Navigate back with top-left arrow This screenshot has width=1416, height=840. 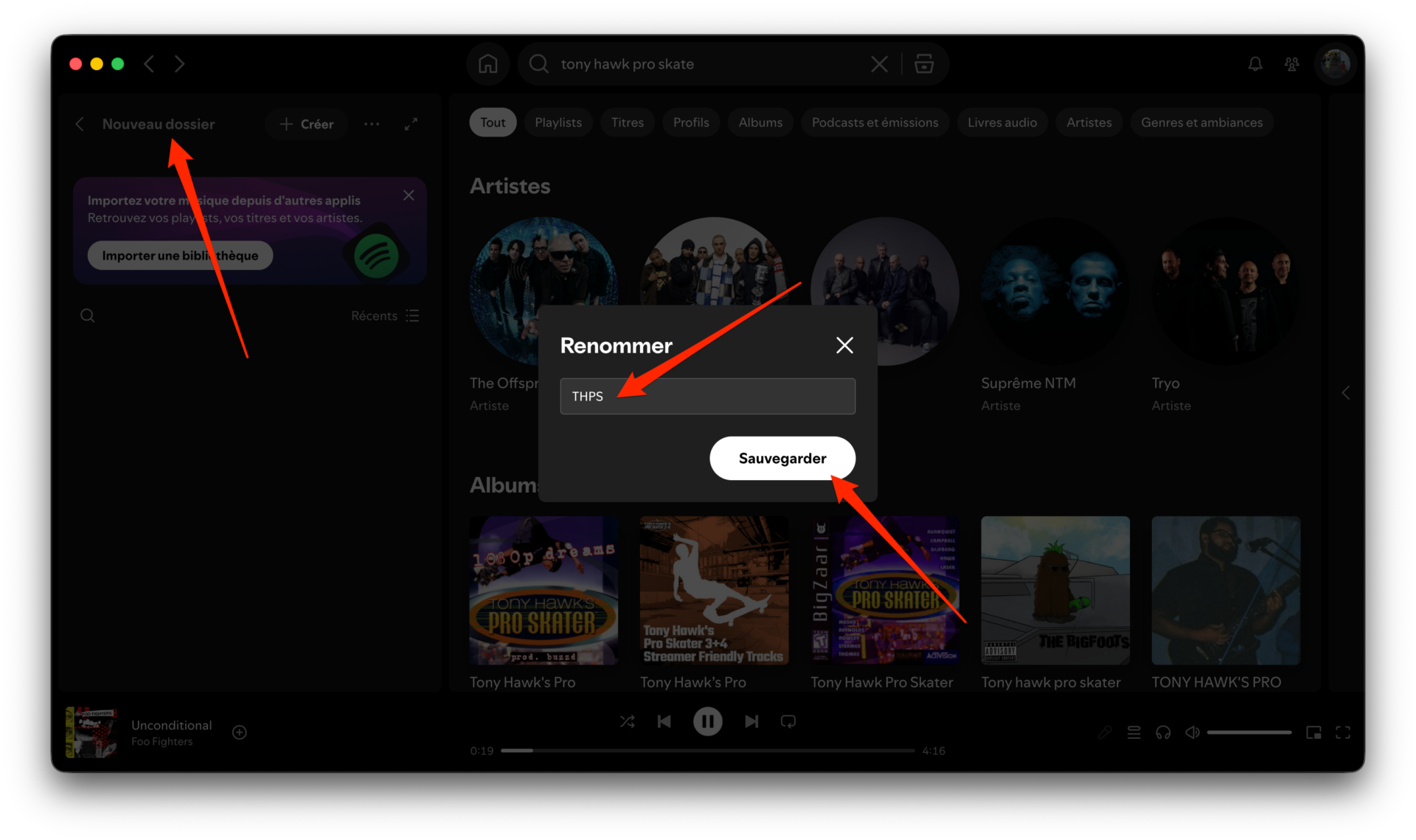coord(149,64)
